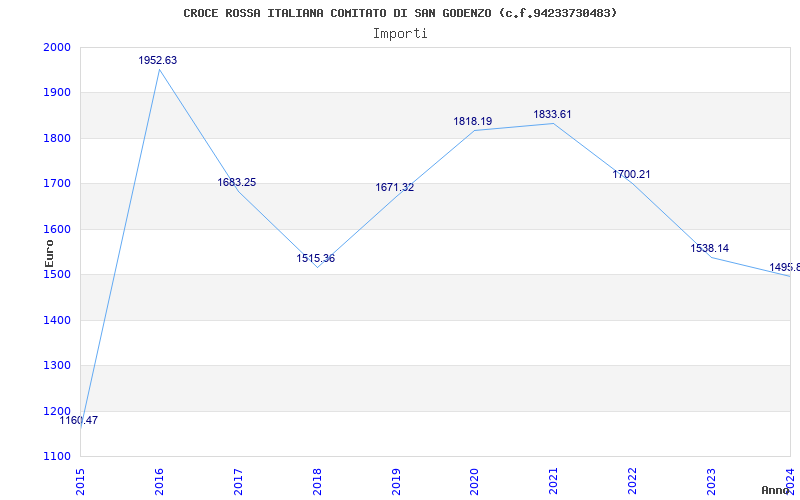Viewport: 800px width, 500px height.
Task: Click the y-axis value 1400
Action: tap(57, 320)
